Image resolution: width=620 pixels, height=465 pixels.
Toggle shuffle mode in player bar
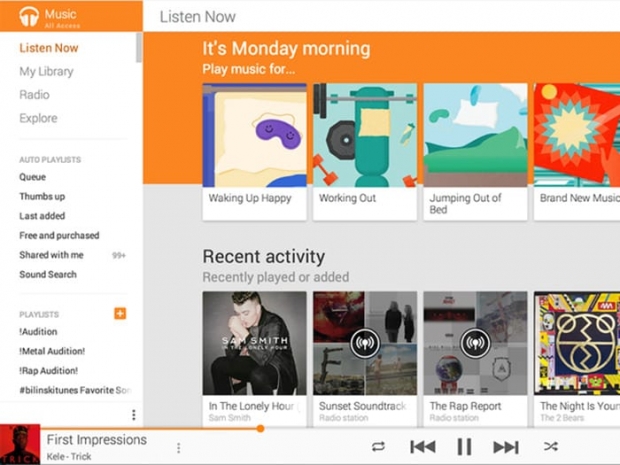coord(550,446)
